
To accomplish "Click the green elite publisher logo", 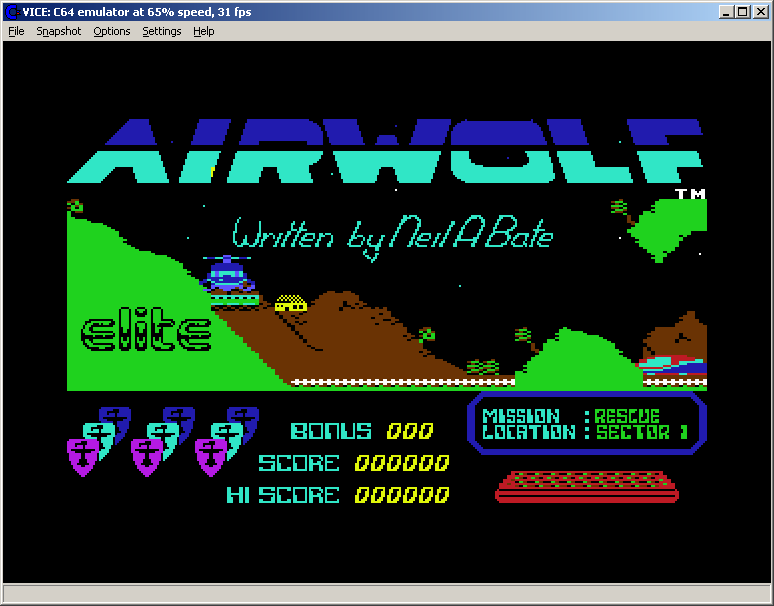I will point(146,329).
